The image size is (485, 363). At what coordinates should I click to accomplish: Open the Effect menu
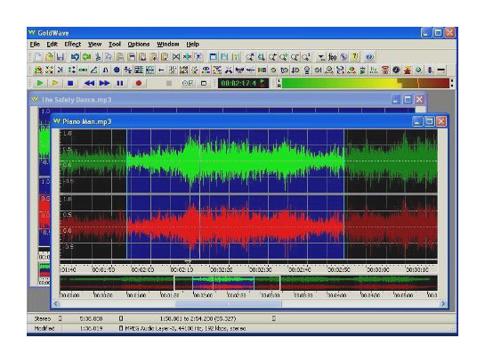click(73, 44)
